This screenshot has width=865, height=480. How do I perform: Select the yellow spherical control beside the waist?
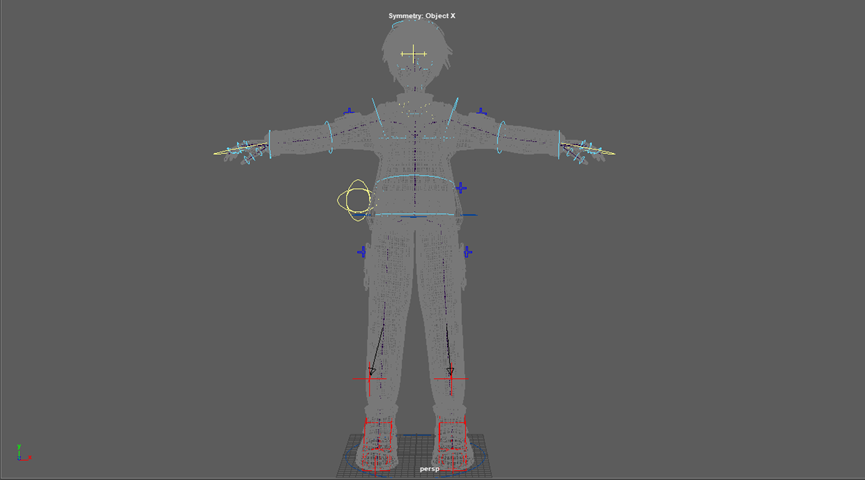(356, 200)
